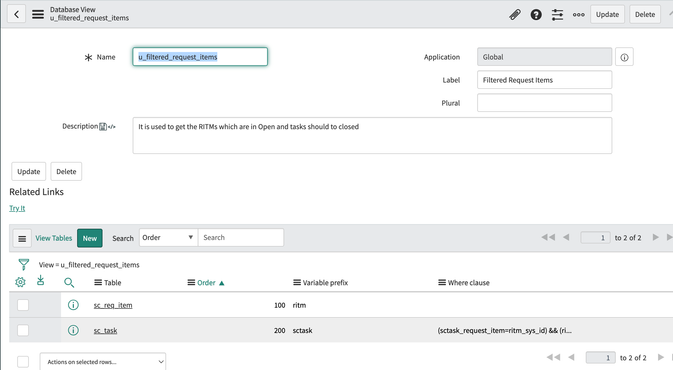Click Update button below Description
The width and height of the screenshot is (673, 370).
tap(28, 171)
